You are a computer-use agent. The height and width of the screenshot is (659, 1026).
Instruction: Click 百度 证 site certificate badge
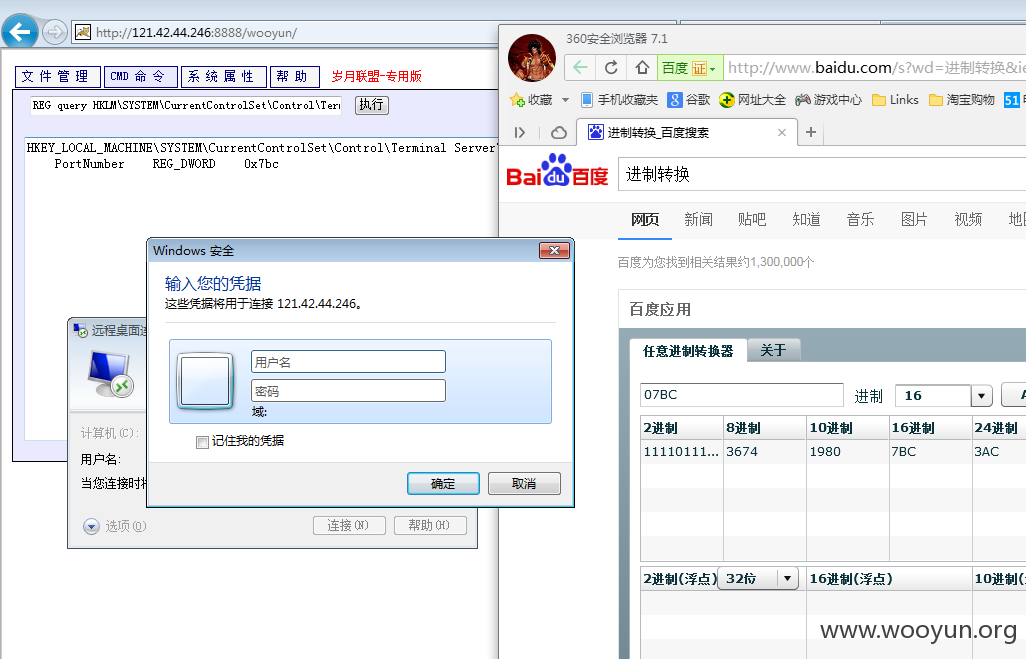pyautogui.click(x=690, y=67)
